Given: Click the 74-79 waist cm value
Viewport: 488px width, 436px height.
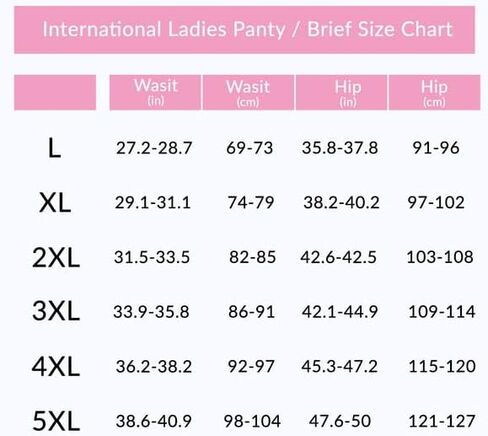Looking at the screenshot, I should 251,202.
